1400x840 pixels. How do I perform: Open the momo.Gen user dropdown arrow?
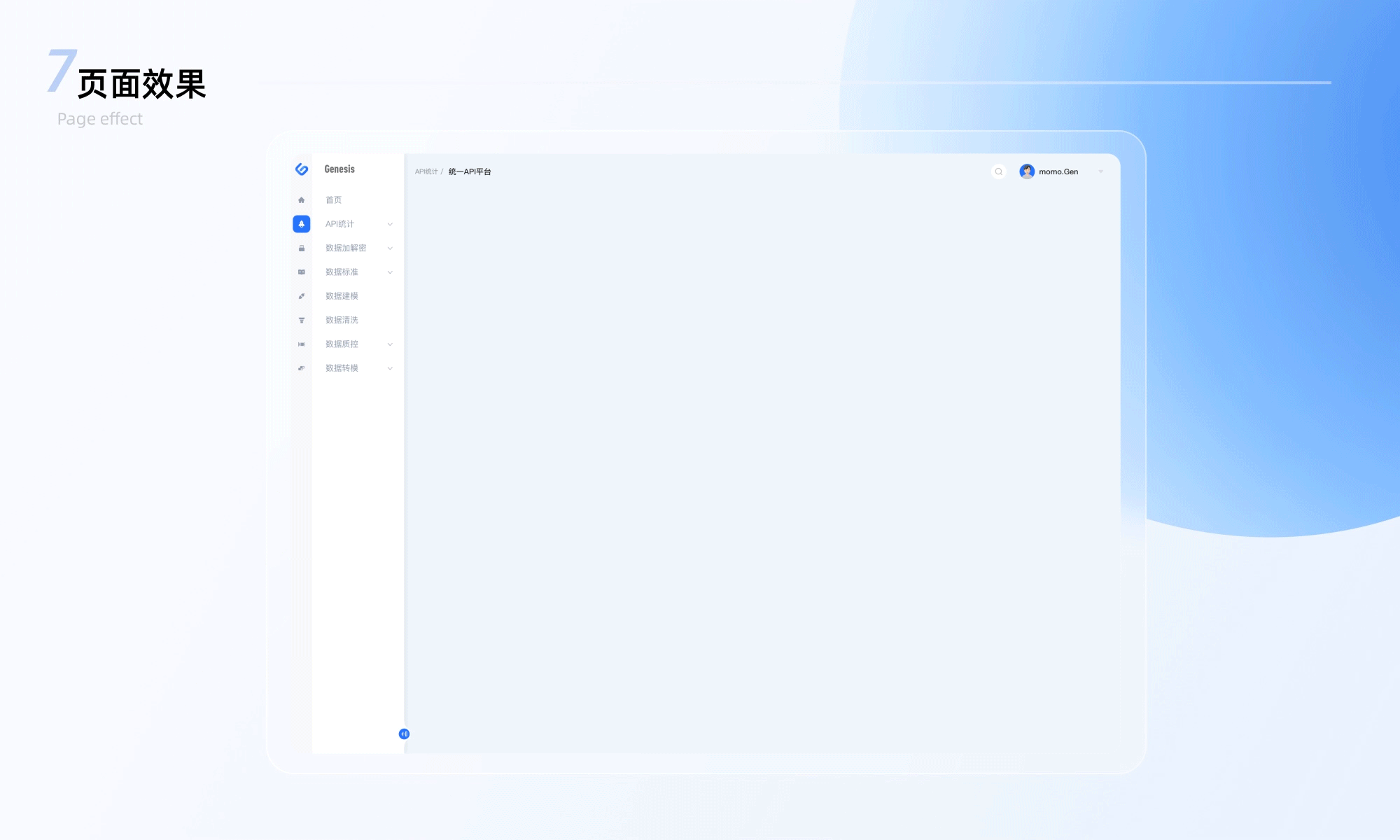click(x=1101, y=171)
